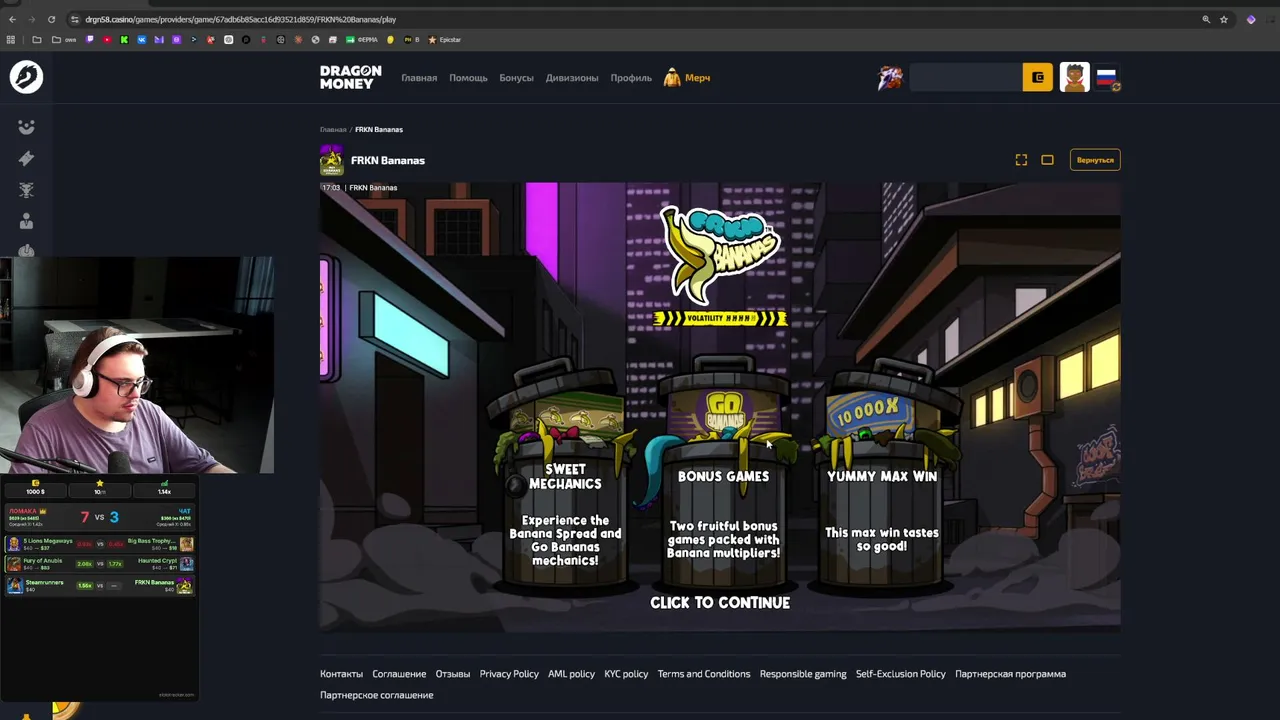This screenshot has width=1280, height=720.
Task: Open the Партнерская программа link
Action: pyautogui.click(x=1010, y=674)
